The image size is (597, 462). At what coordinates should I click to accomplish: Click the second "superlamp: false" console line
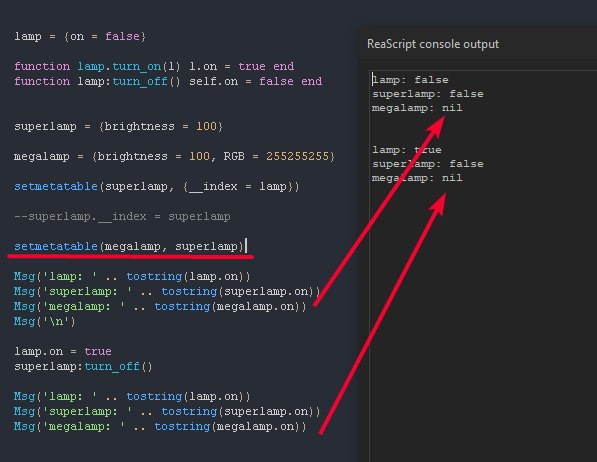tap(428, 164)
